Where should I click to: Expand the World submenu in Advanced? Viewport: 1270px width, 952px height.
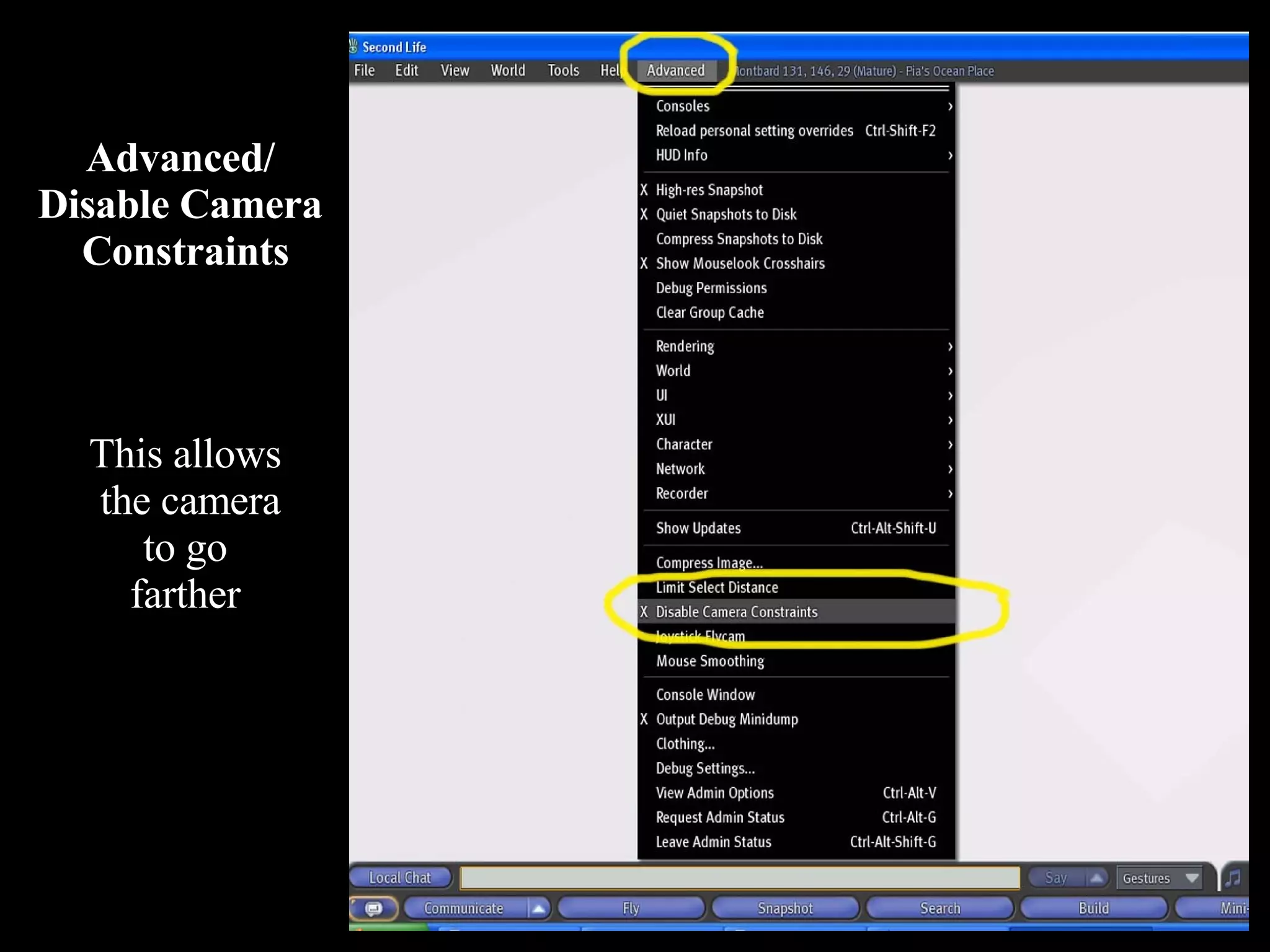point(796,371)
